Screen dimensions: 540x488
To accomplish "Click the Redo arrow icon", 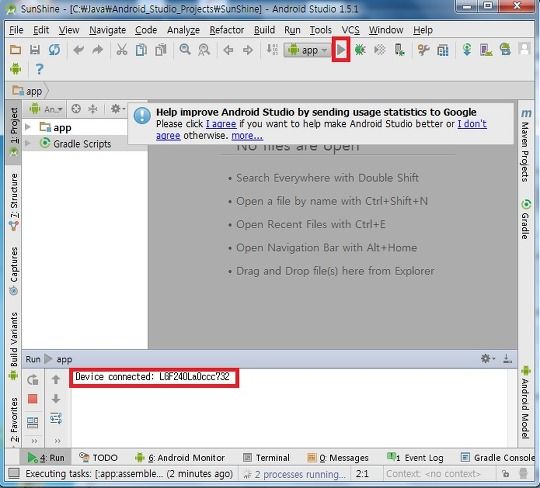I will (x=98, y=50).
